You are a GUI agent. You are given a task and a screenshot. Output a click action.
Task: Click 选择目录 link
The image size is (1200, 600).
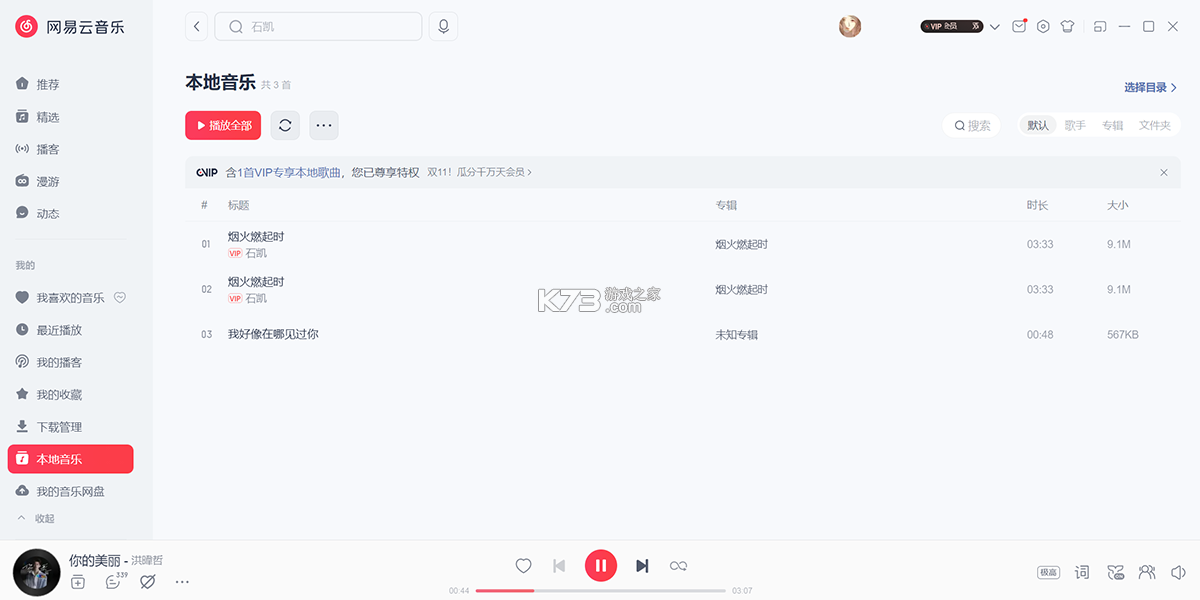coord(1150,88)
